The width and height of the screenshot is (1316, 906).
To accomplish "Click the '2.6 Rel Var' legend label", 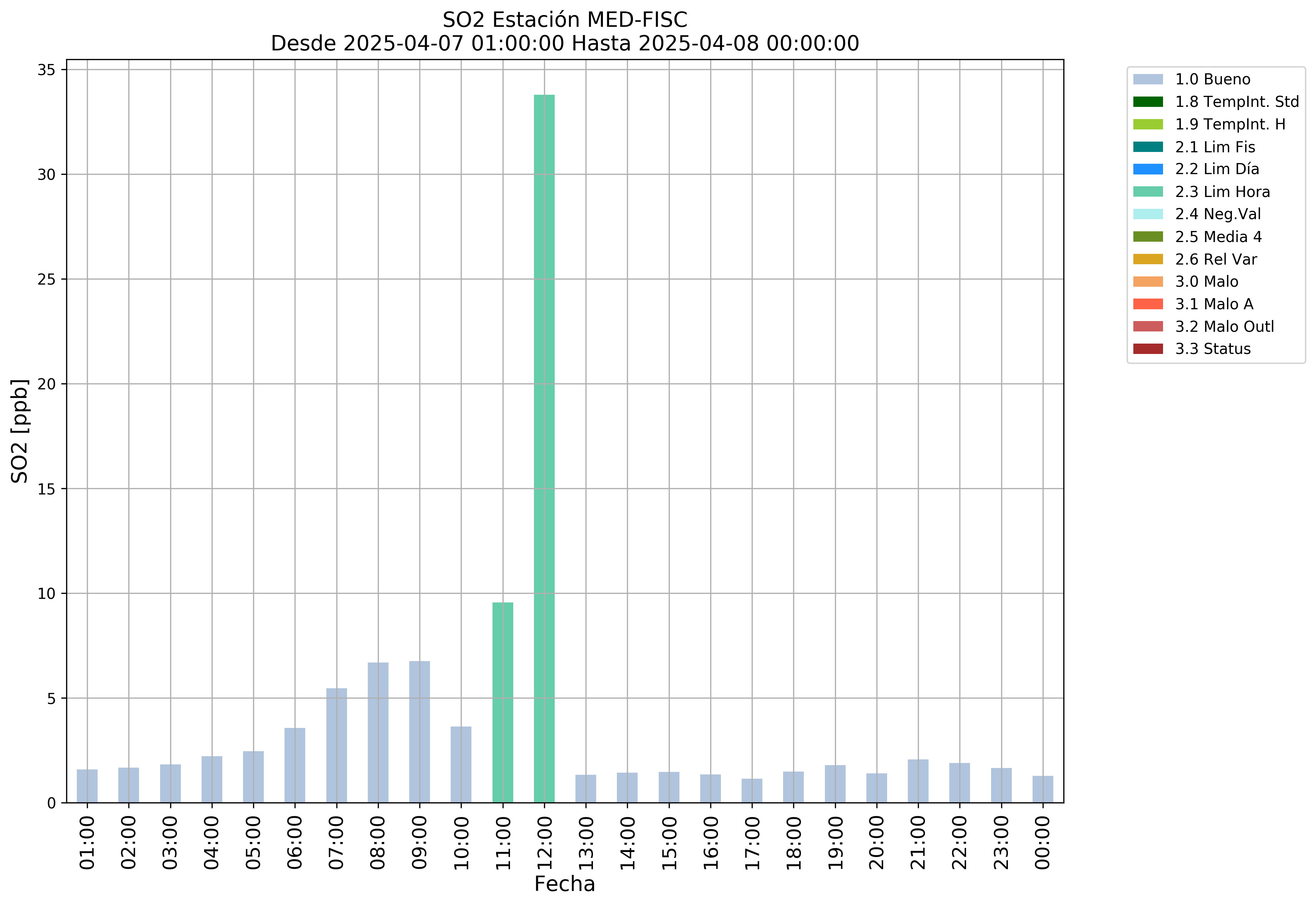I will point(1216,260).
